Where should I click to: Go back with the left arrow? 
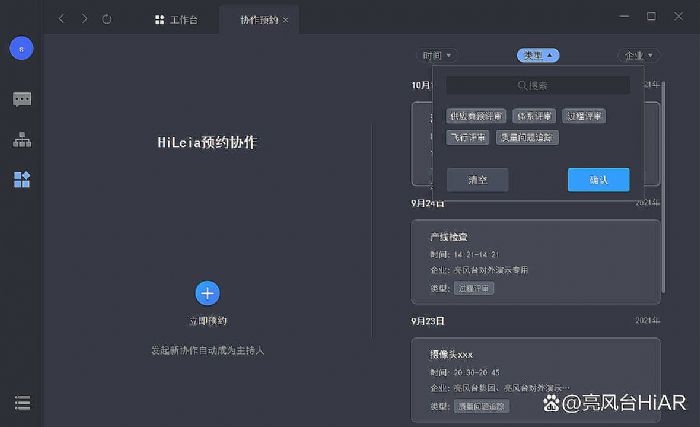click(x=61, y=19)
